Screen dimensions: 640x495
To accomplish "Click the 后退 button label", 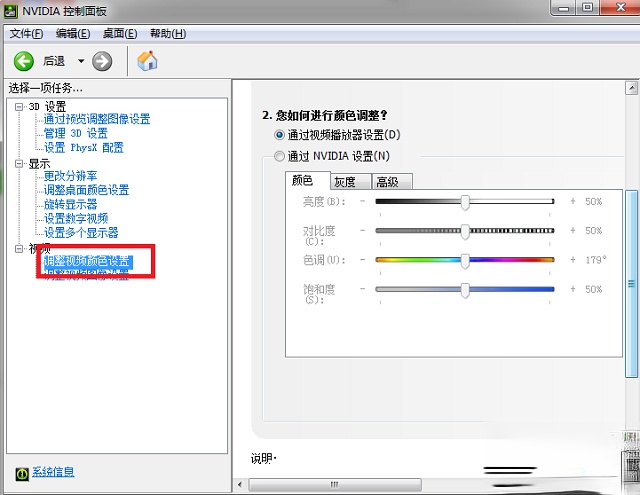I will [x=54, y=61].
